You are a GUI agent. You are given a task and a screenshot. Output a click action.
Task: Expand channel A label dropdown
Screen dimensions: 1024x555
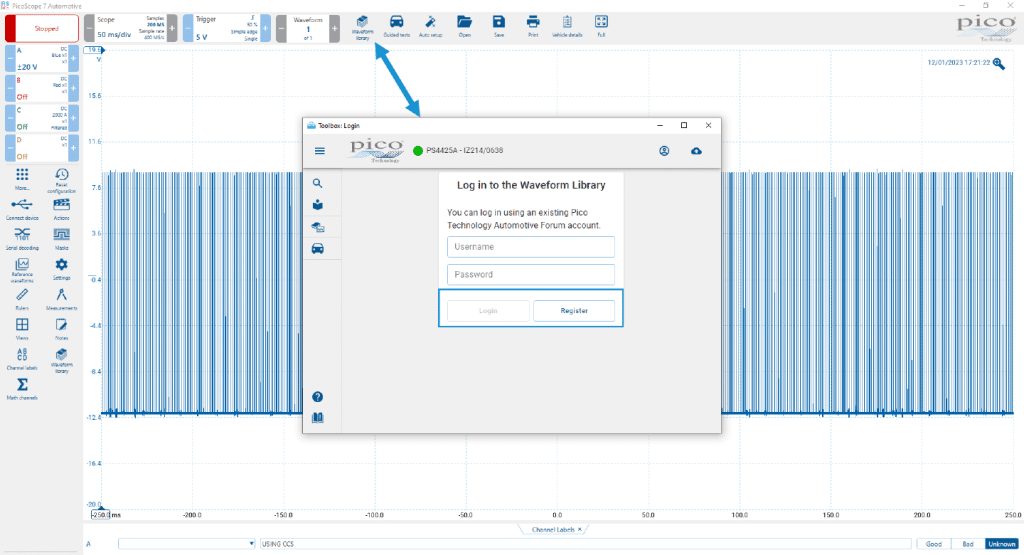251,544
